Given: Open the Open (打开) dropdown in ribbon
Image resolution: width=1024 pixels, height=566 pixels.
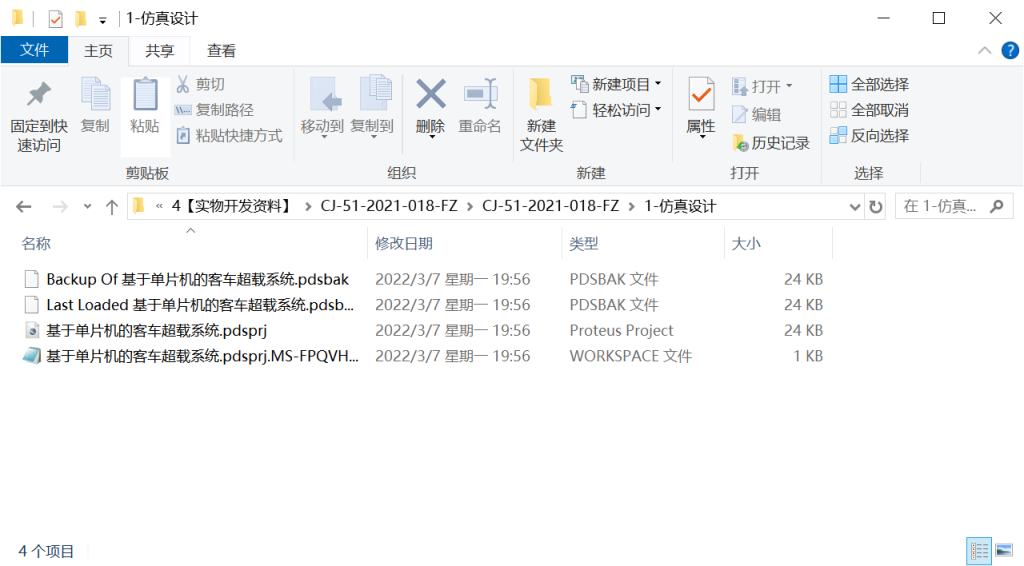Looking at the screenshot, I should pos(762,86).
